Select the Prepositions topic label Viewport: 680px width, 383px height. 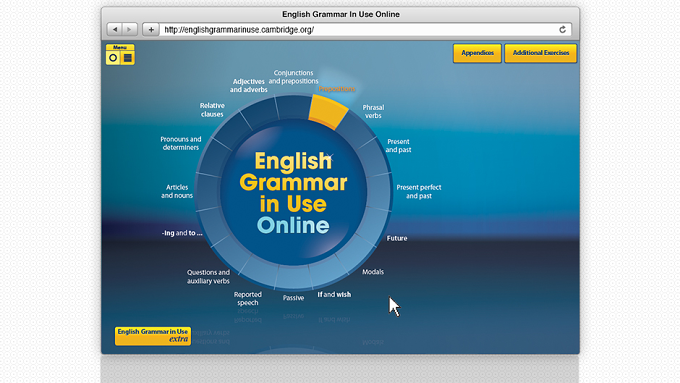tap(337, 89)
